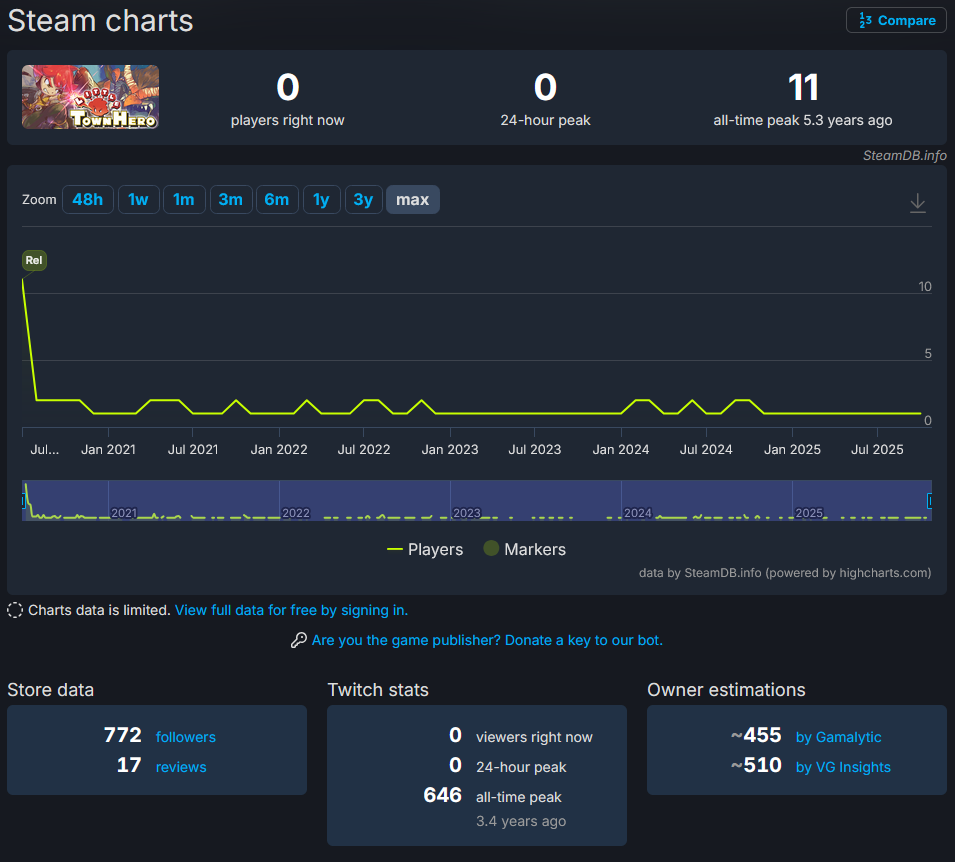
Task: Download chart data via arrow icon
Action: [917, 202]
